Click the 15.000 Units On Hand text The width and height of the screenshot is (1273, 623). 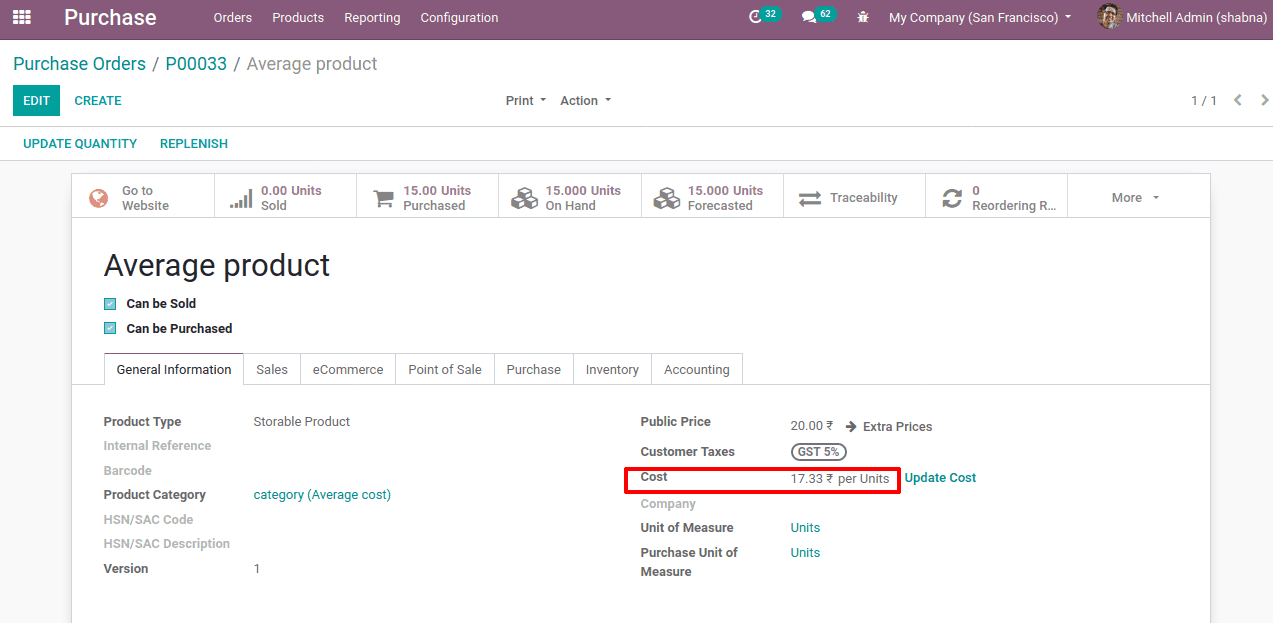tap(583, 198)
